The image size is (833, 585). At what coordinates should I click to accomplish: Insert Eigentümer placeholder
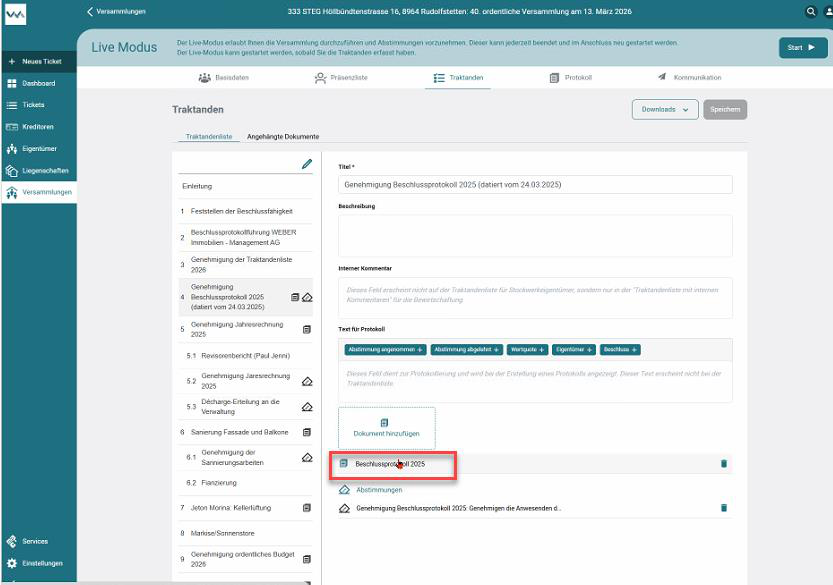(x=574, y=350)
